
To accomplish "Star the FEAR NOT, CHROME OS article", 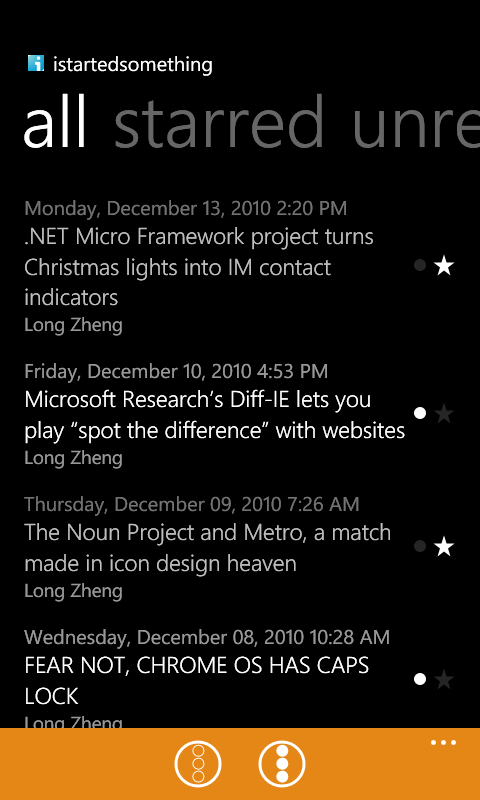I will pyautogui.click(x=444, y=680).
